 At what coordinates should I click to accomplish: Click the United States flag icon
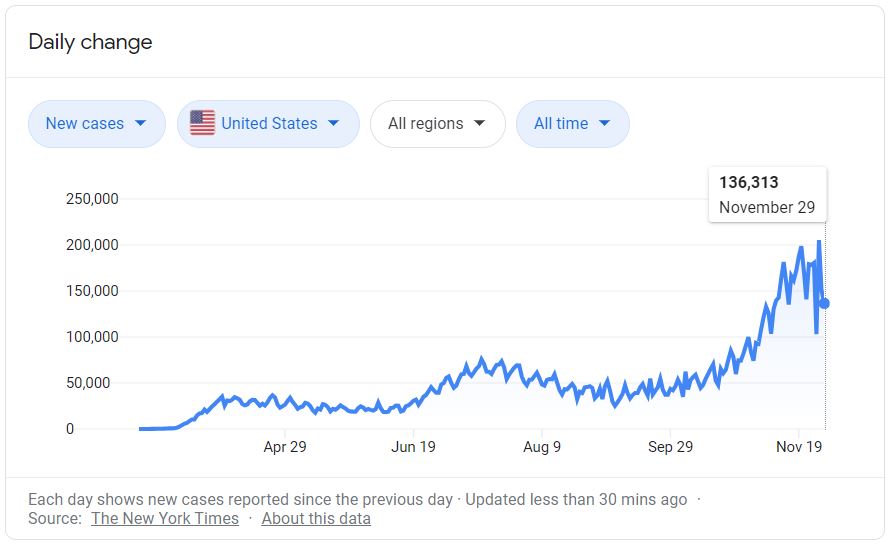[x=202, y=124]
